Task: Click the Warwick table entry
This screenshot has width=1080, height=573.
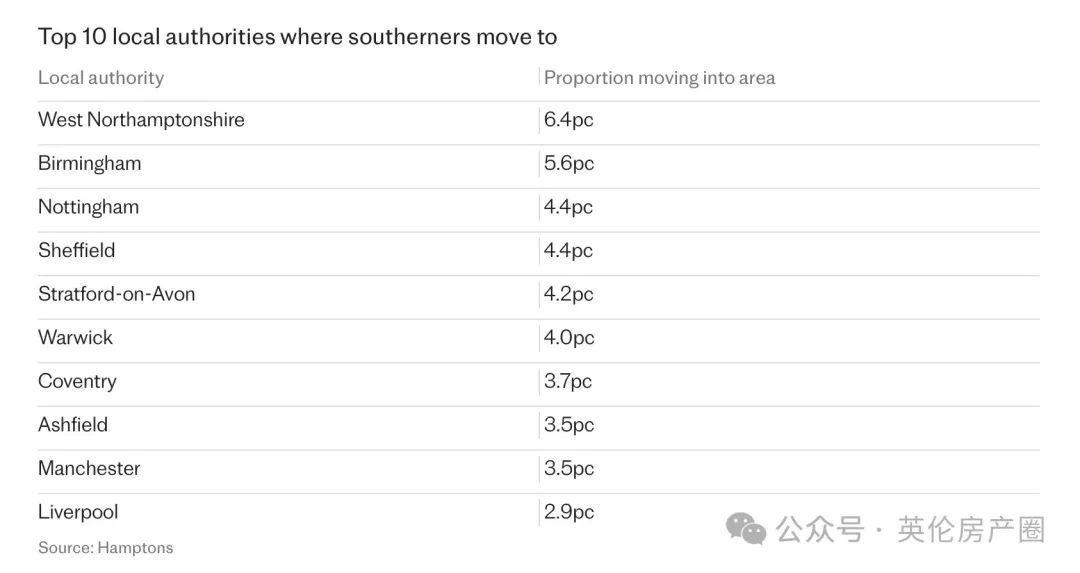Action: 75,337
